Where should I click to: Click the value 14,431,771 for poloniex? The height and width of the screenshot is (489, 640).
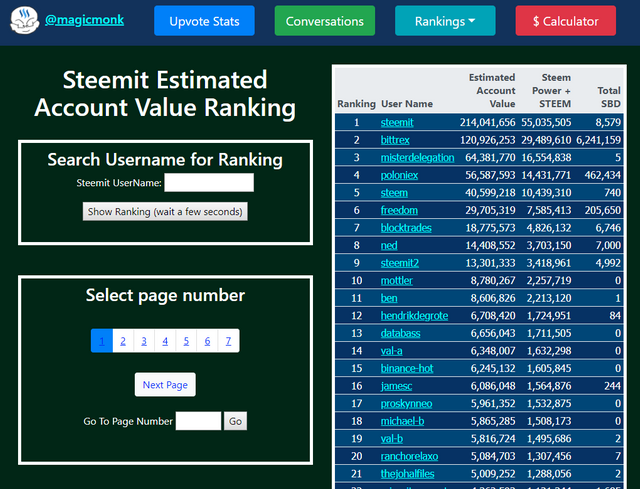click(546, 175)
